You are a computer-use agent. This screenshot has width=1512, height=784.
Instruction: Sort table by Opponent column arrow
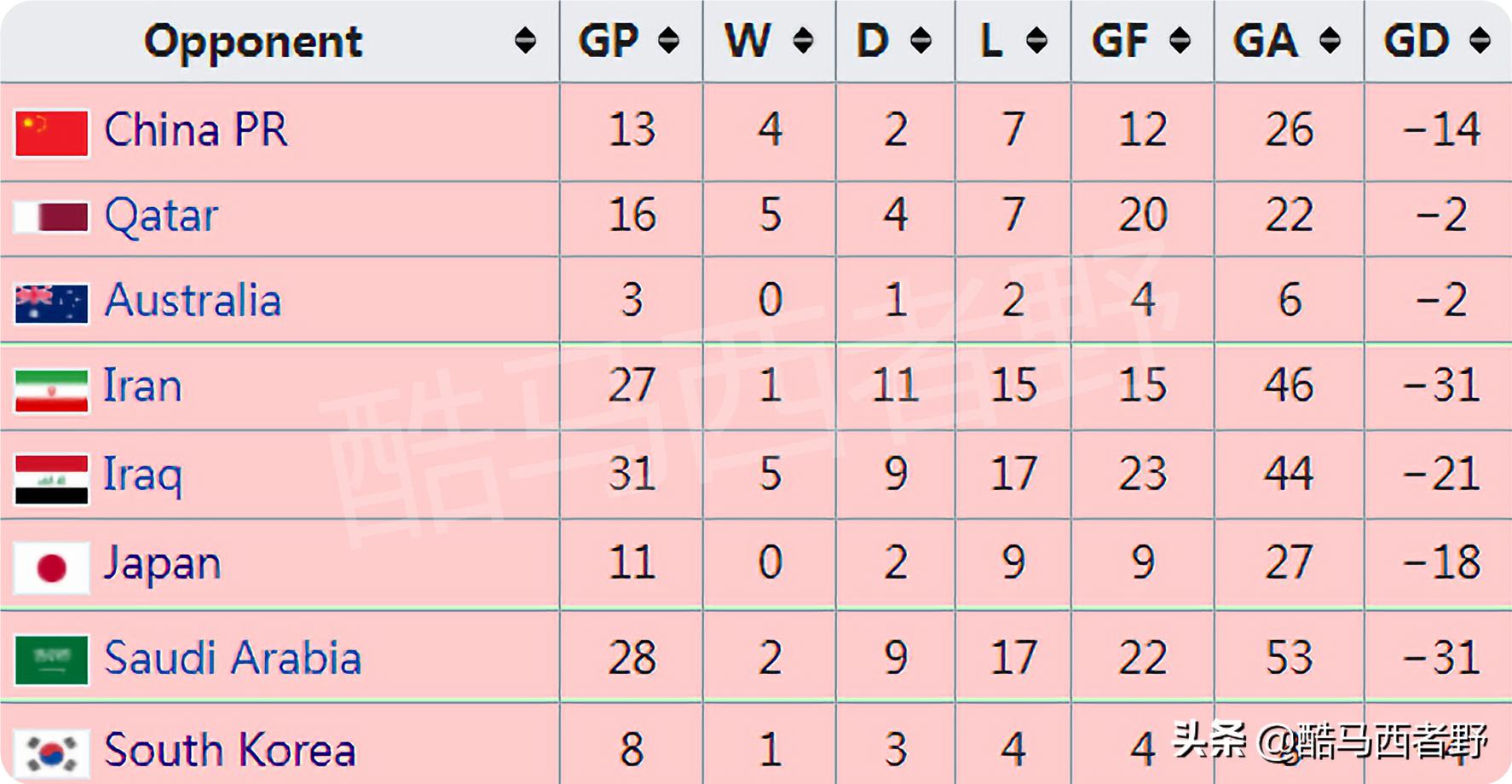525,40
